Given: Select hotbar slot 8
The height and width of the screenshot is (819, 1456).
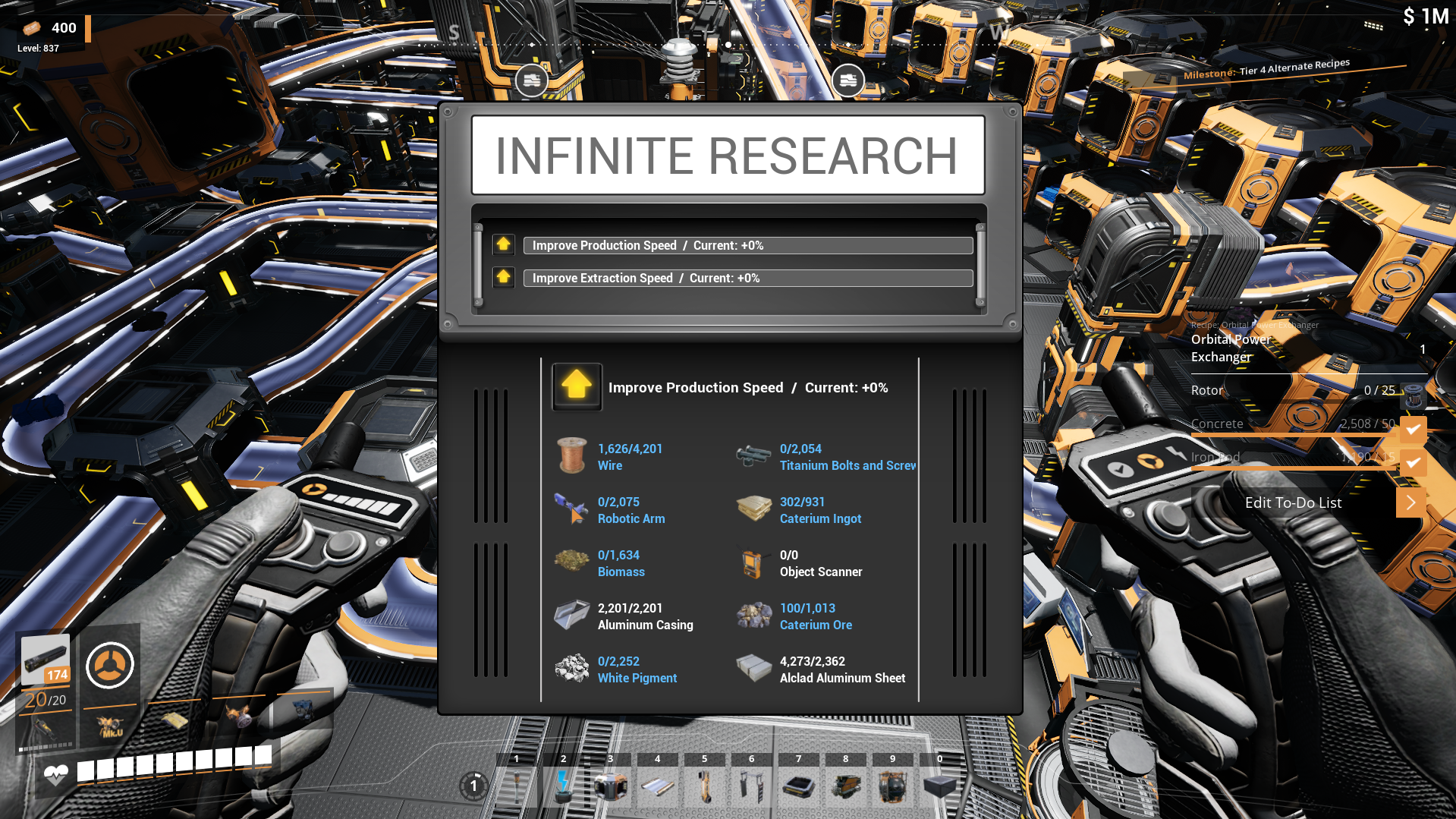Looking at the screenshot, I should tap(846, 781).
